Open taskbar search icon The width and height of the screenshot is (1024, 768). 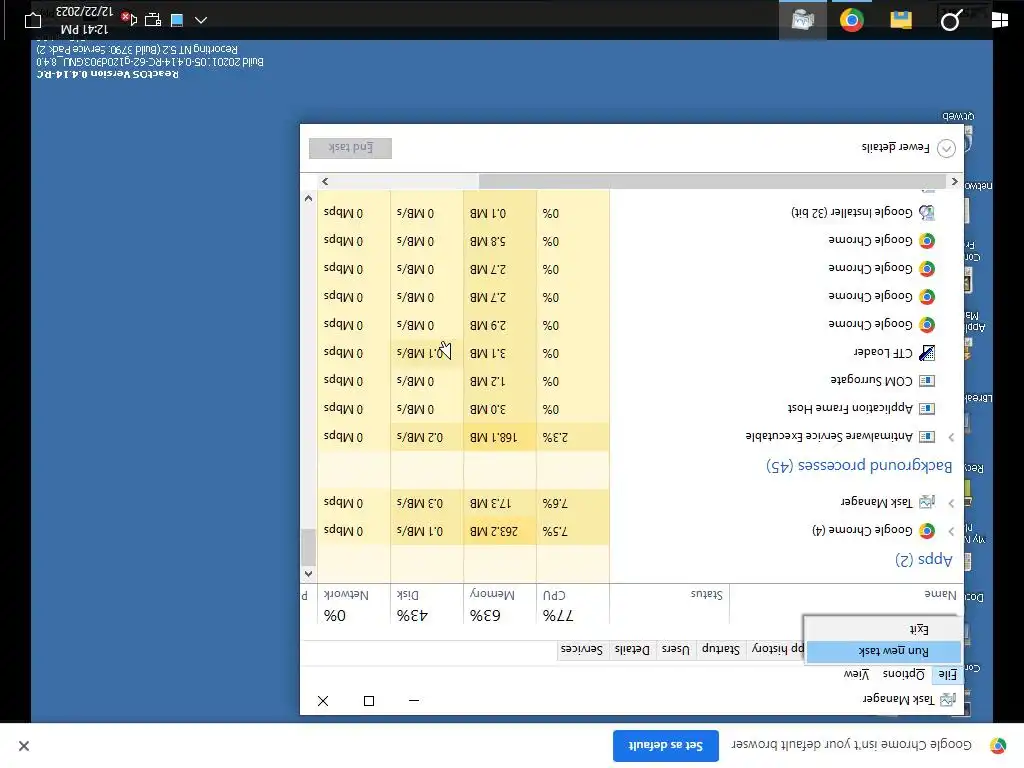pos(951,20)
